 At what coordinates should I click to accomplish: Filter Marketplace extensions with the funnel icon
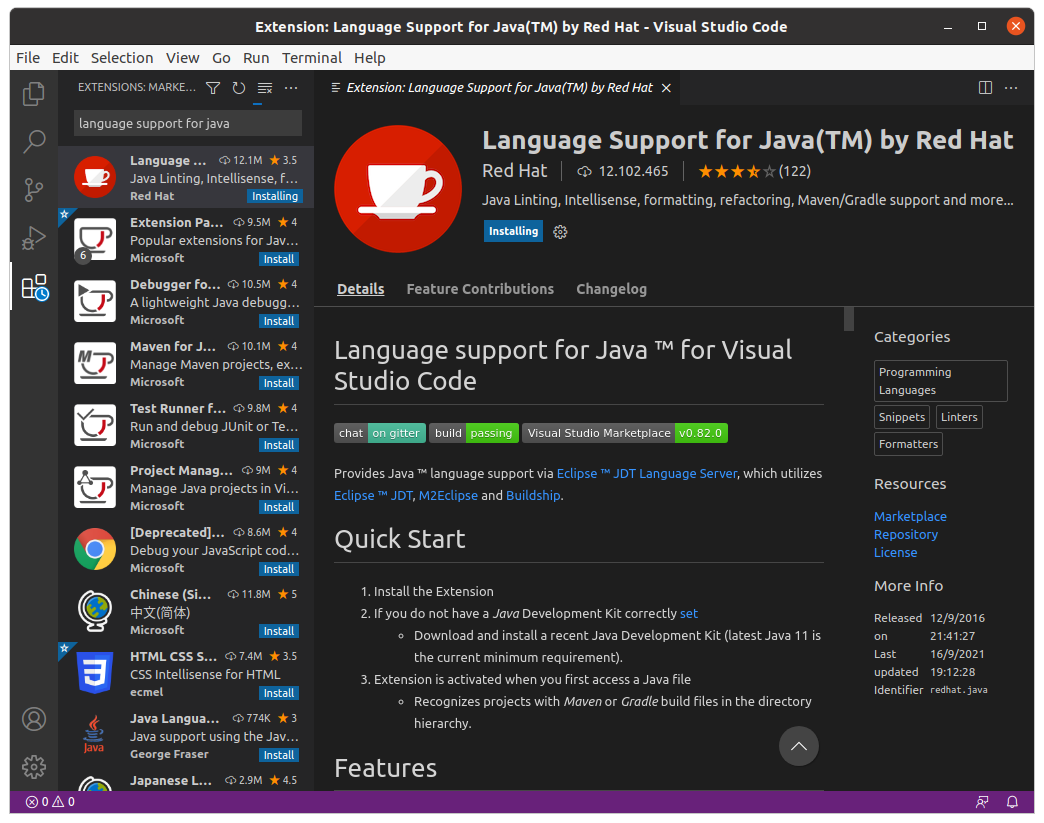212,88
